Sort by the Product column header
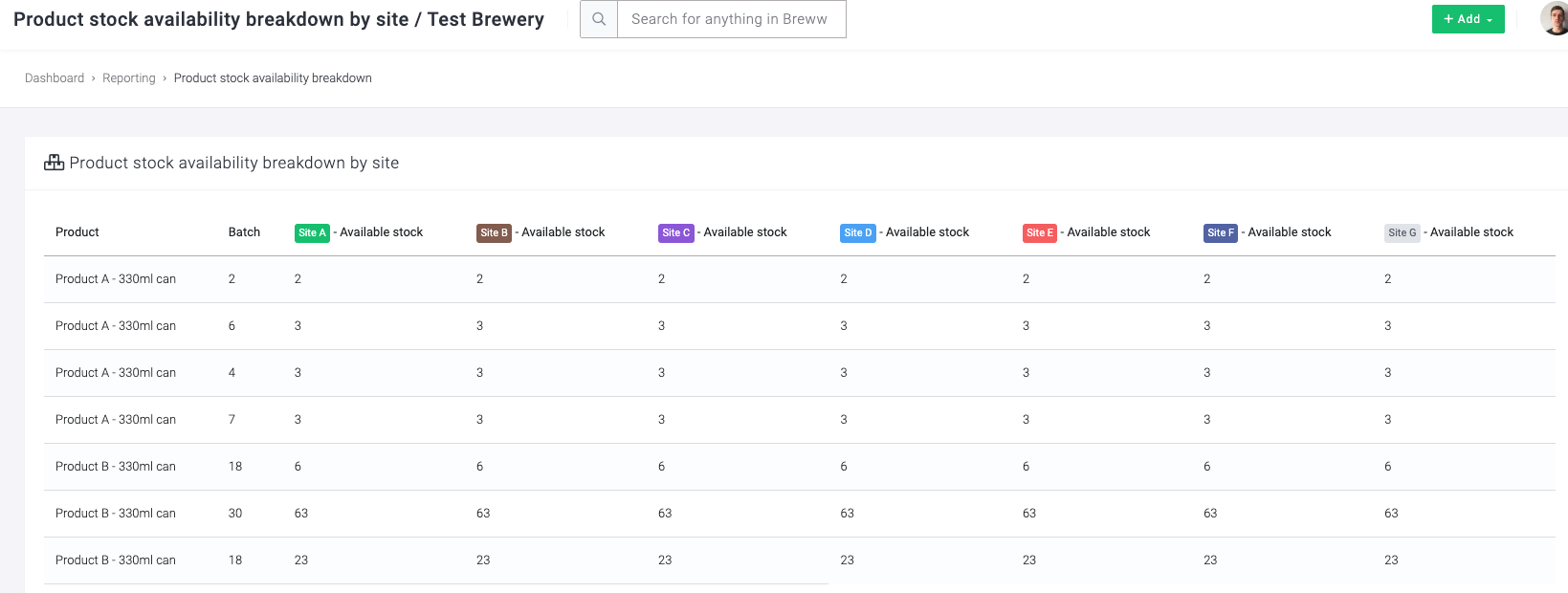This screenshot has height=593, width=1568. [x=77, y=232]
